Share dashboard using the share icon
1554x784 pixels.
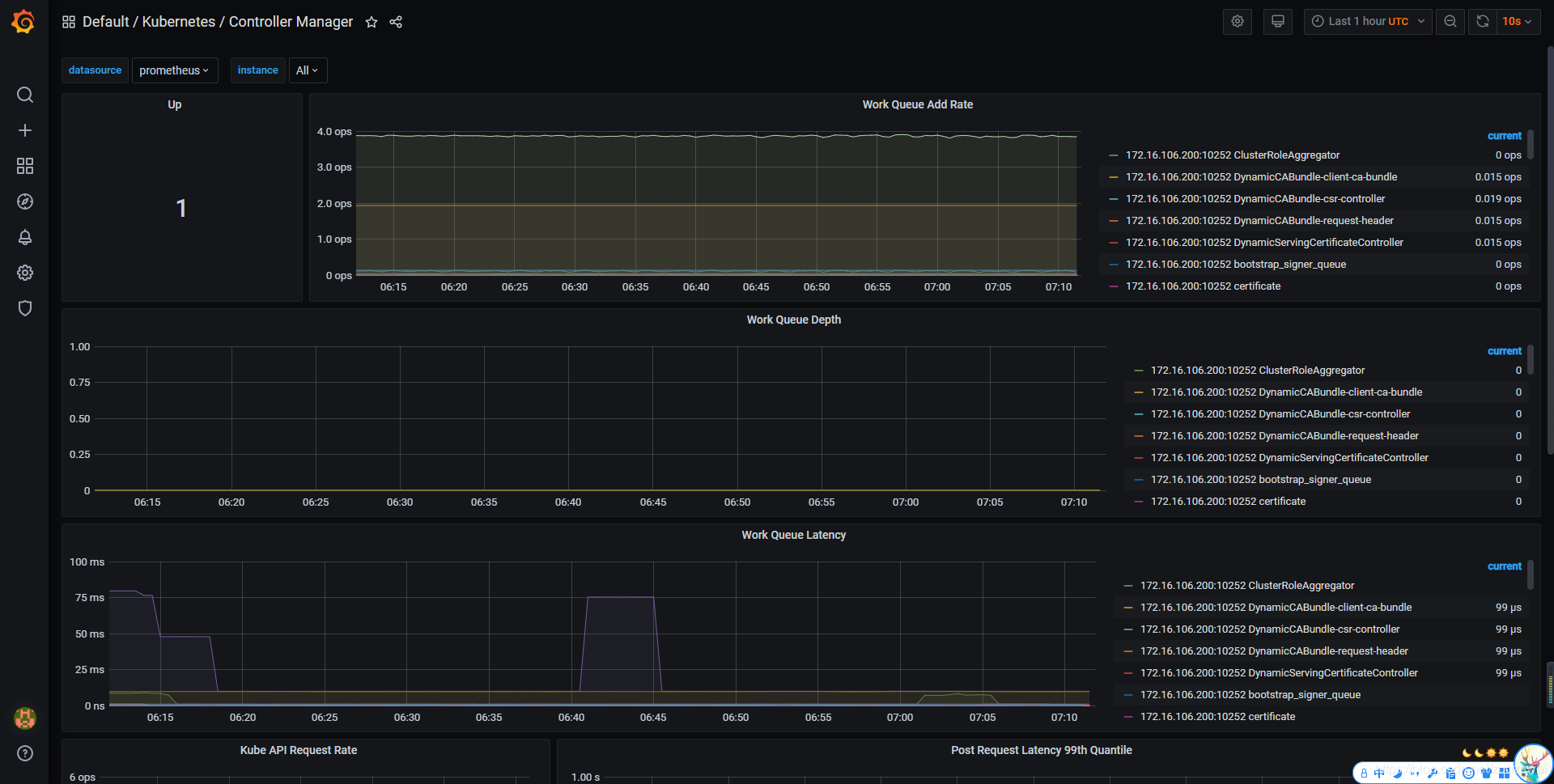396,22
